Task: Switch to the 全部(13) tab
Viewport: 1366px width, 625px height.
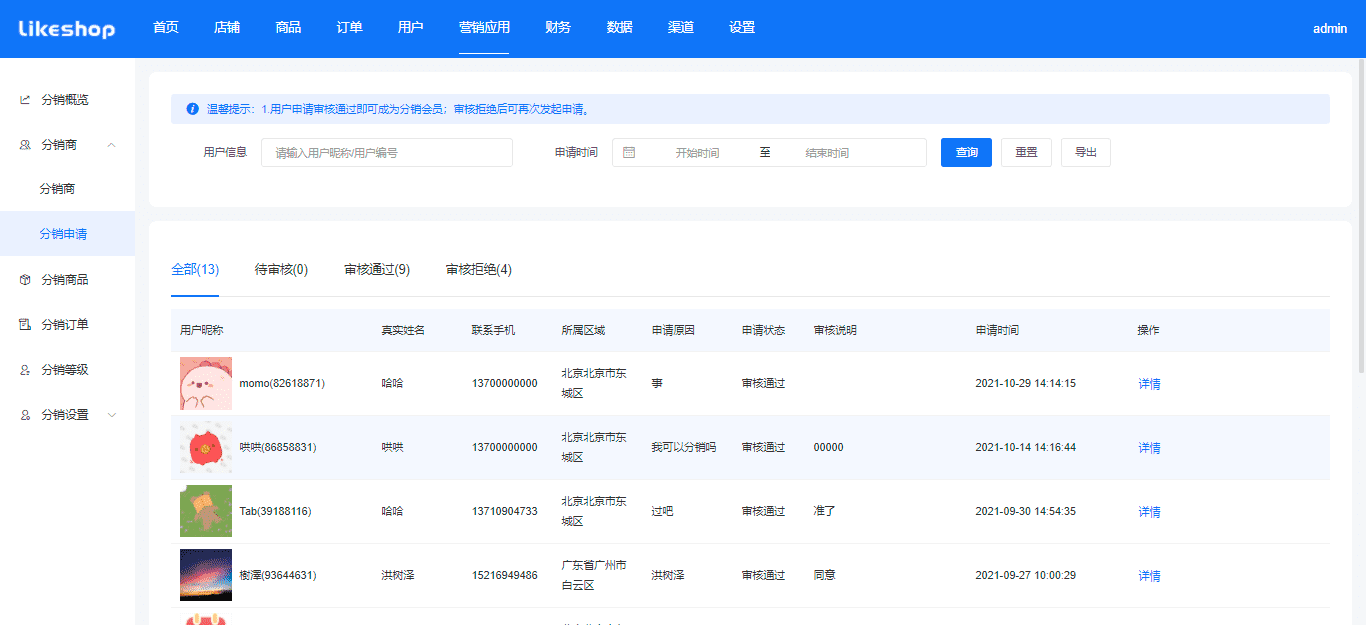Action: 195,270
